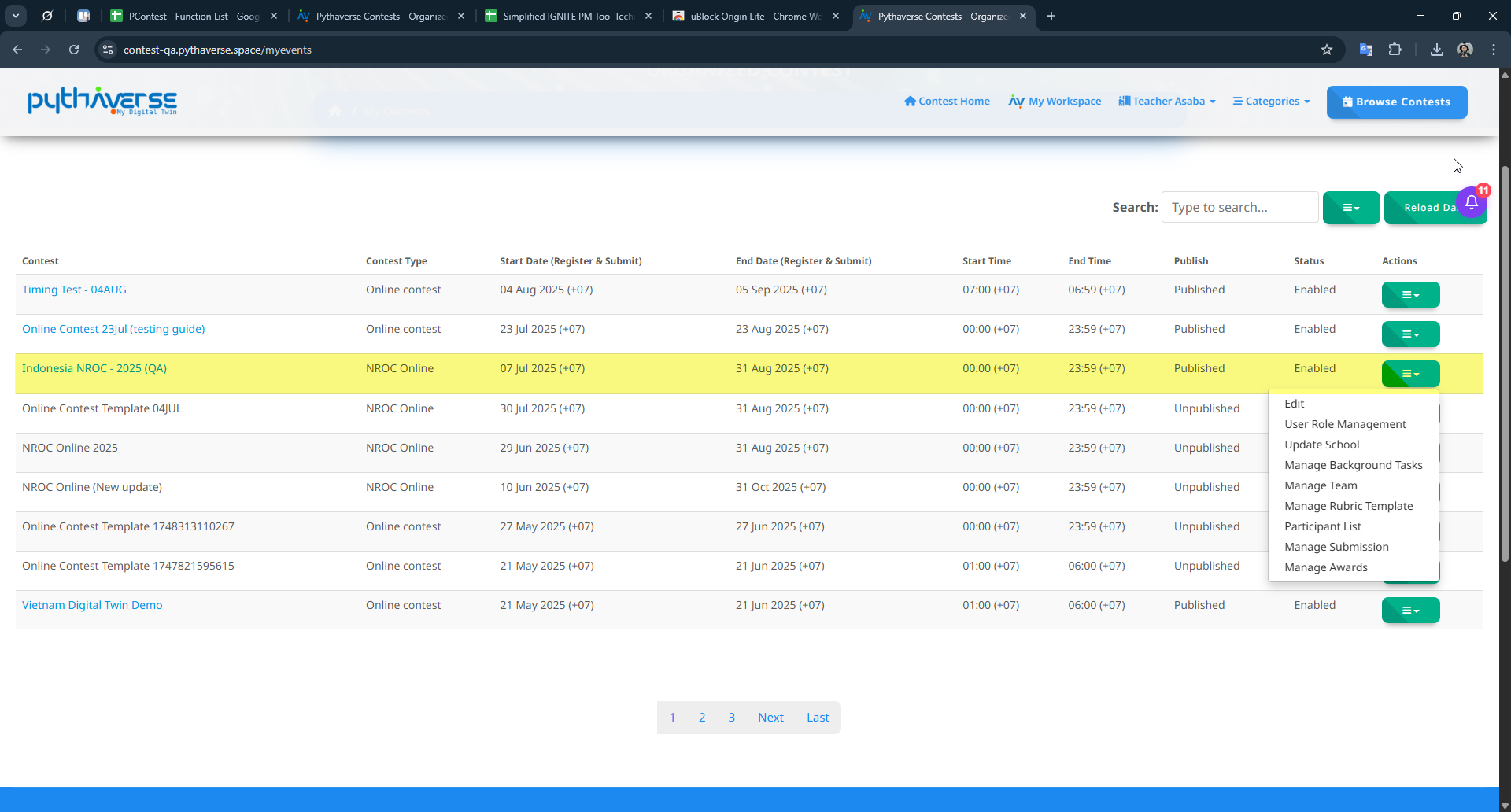
Task: Open the browser Downloads icon
Action: tap(1437, 50)
